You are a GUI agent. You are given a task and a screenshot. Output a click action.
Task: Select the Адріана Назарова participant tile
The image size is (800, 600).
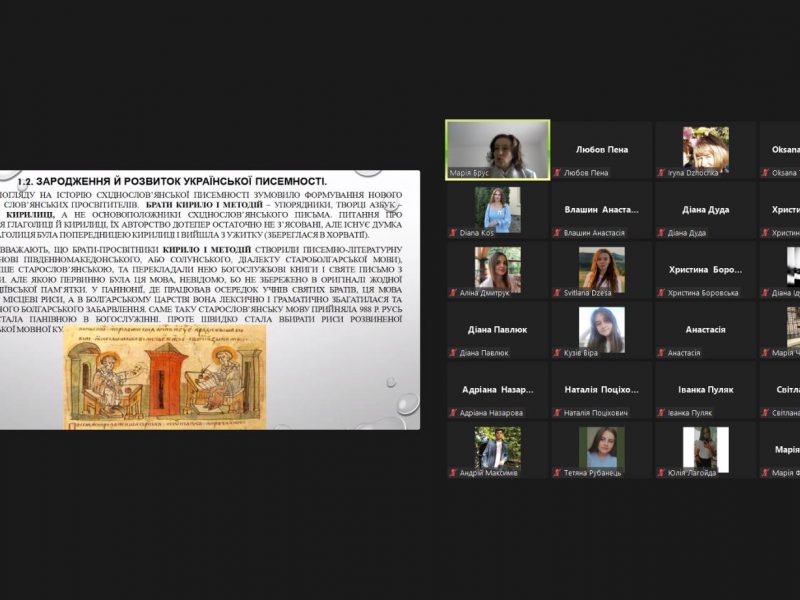(497, 388)
